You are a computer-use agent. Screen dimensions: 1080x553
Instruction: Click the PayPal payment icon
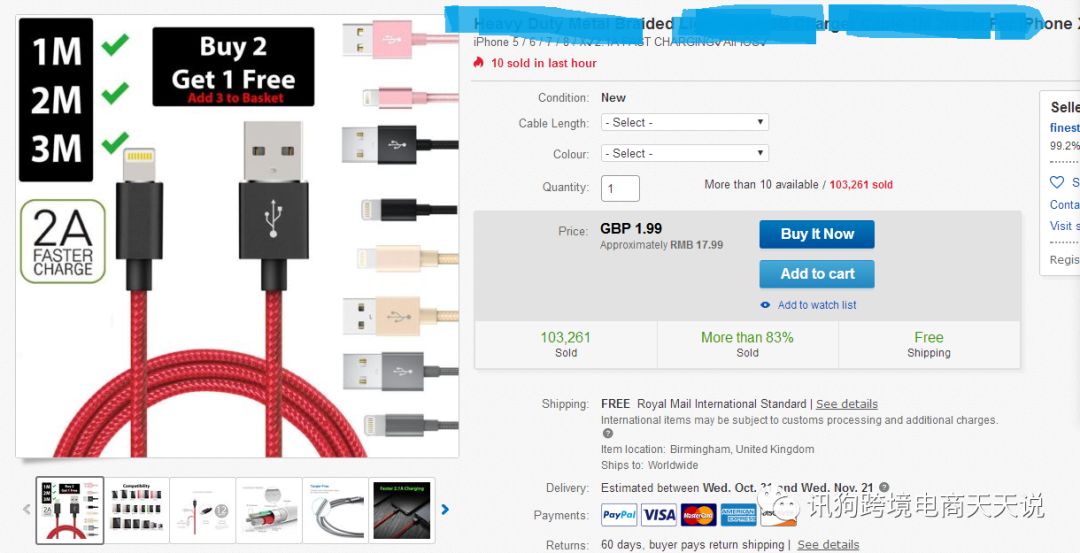tap(619, 515)
